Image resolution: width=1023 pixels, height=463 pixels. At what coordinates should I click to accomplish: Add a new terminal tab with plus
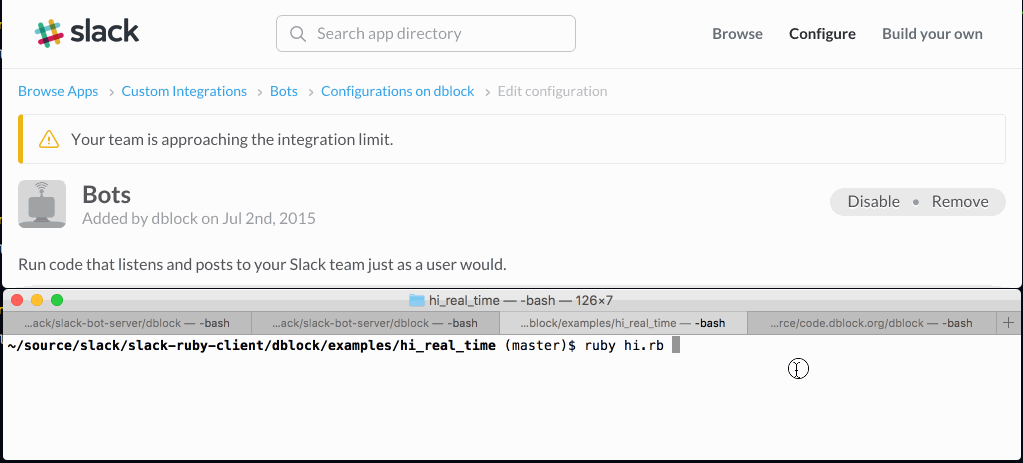point(1009,323)
